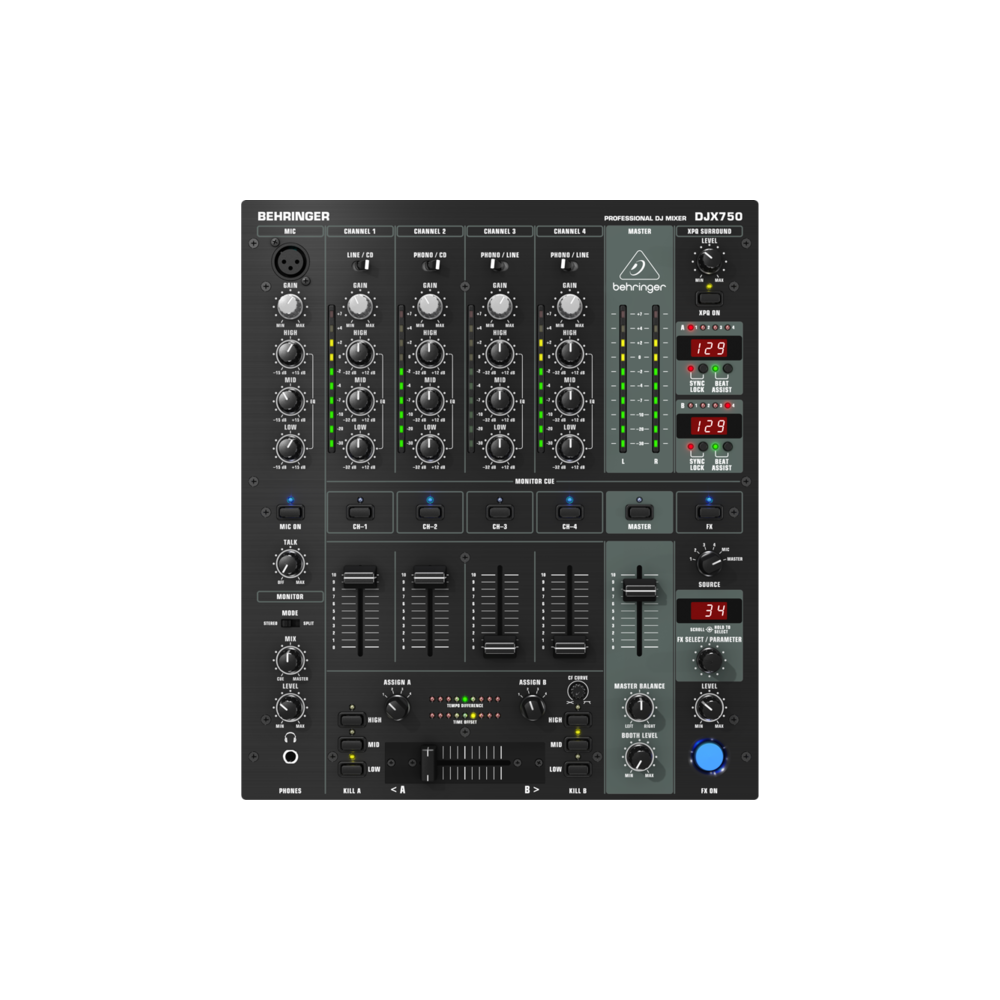Click the Channel 2 volume fader handle
Screen dimensions: 1000x1000
point(430,578)
